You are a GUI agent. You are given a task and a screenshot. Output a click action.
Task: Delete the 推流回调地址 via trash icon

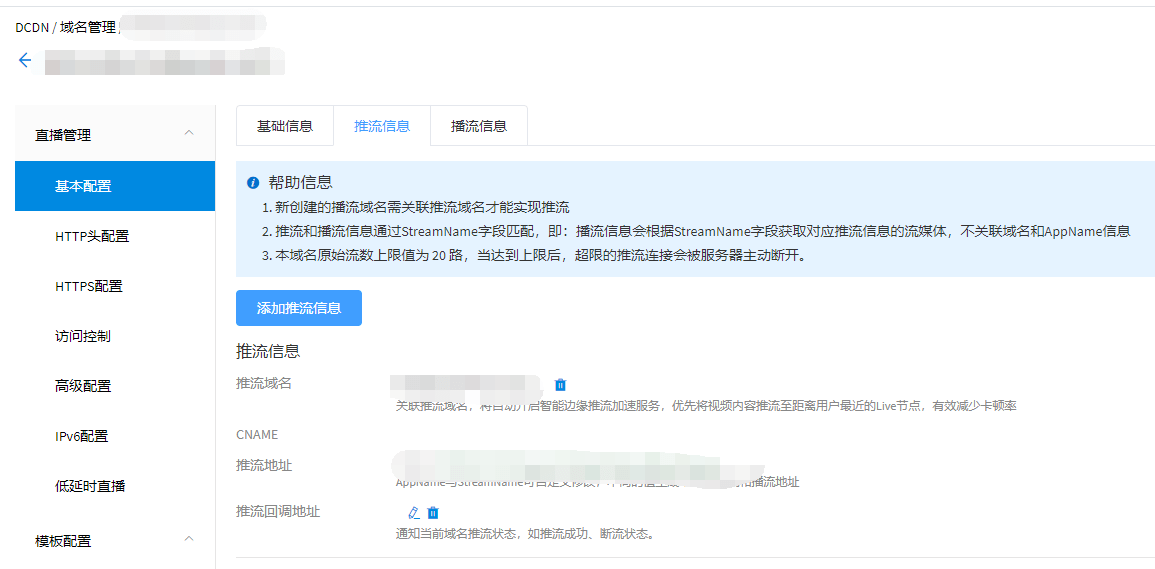pyautogui.click(x=433, y=512)
